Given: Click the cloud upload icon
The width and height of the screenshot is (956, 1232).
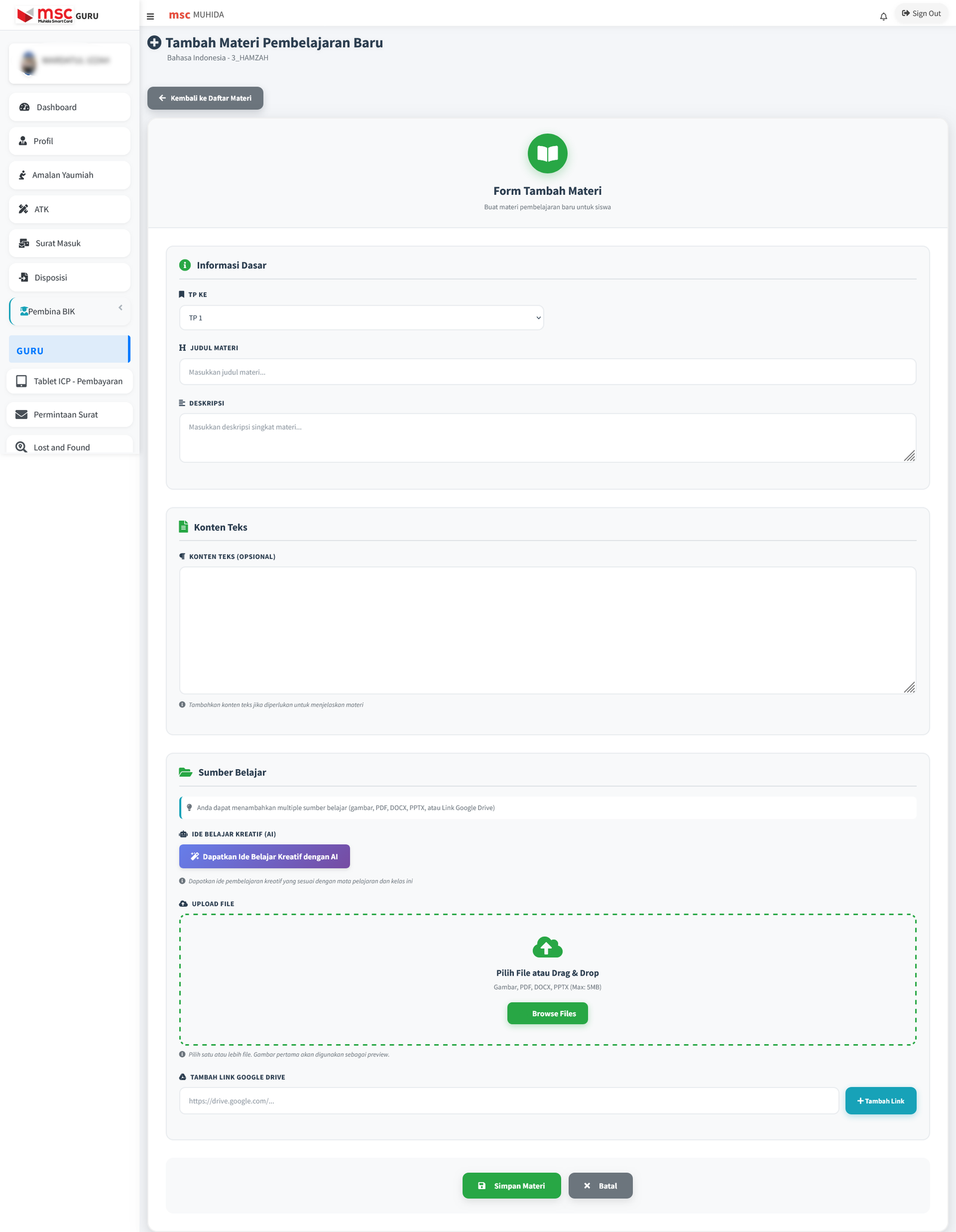Looking at the screenshot, I should pyautogui.click(x=547, y=947).
